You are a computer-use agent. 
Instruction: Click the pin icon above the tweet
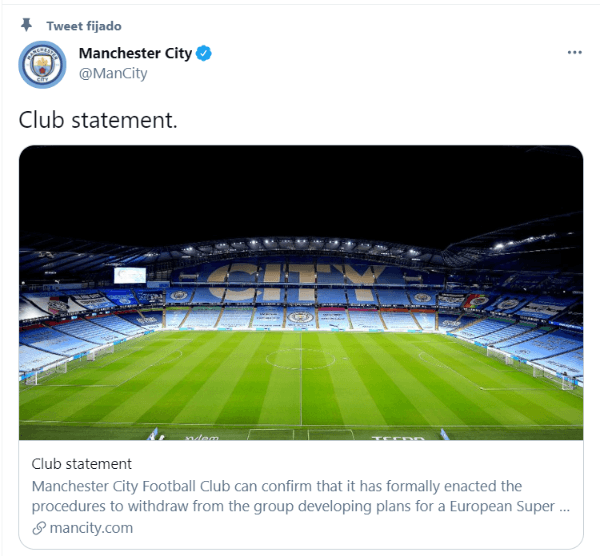(26, 25)
